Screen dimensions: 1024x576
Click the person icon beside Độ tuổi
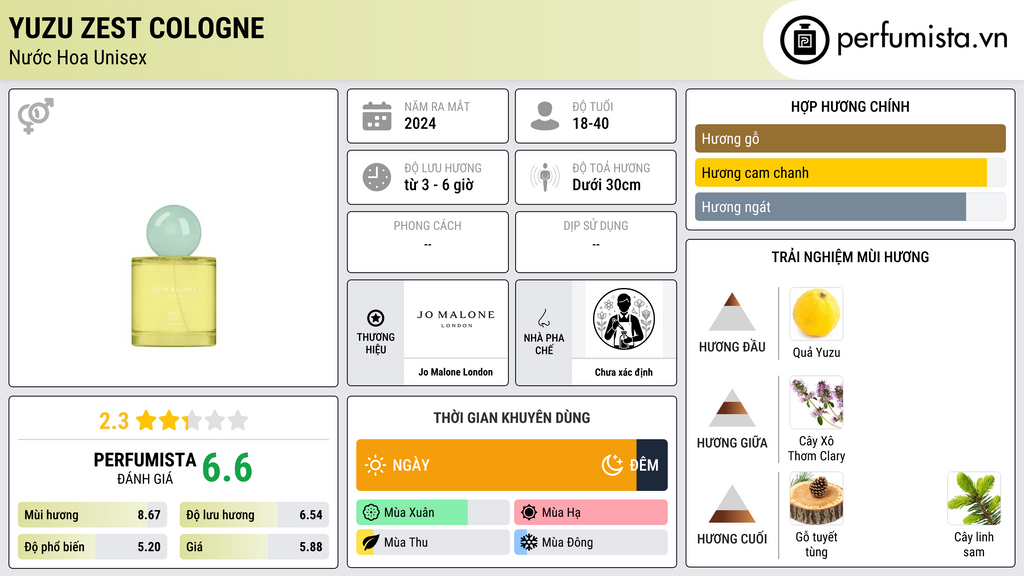point(545,116)
